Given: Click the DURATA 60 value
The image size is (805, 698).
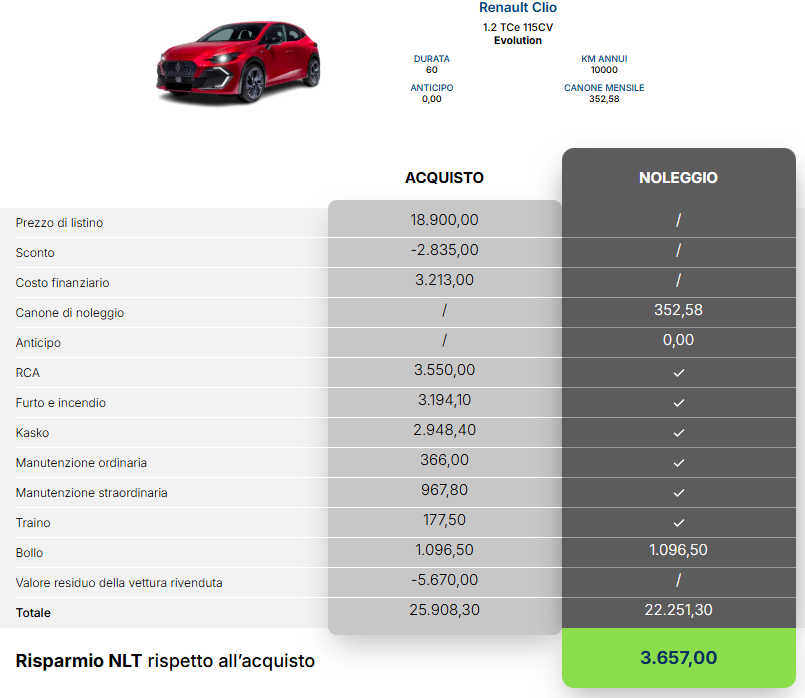Looking at the screenshot, I should (432, 70).
